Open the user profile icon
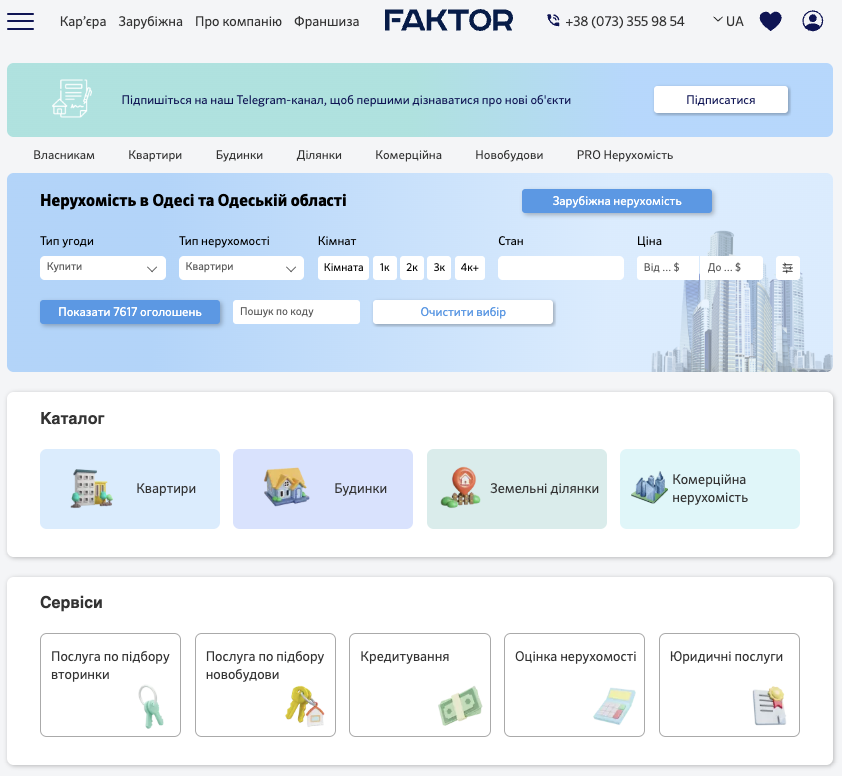This screenshot has height=776, width=842. click(x=813, y=21)
